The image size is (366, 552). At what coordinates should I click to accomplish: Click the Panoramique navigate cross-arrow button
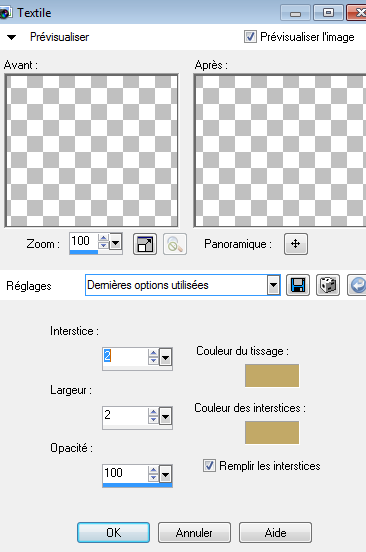(x=296, y=244)
